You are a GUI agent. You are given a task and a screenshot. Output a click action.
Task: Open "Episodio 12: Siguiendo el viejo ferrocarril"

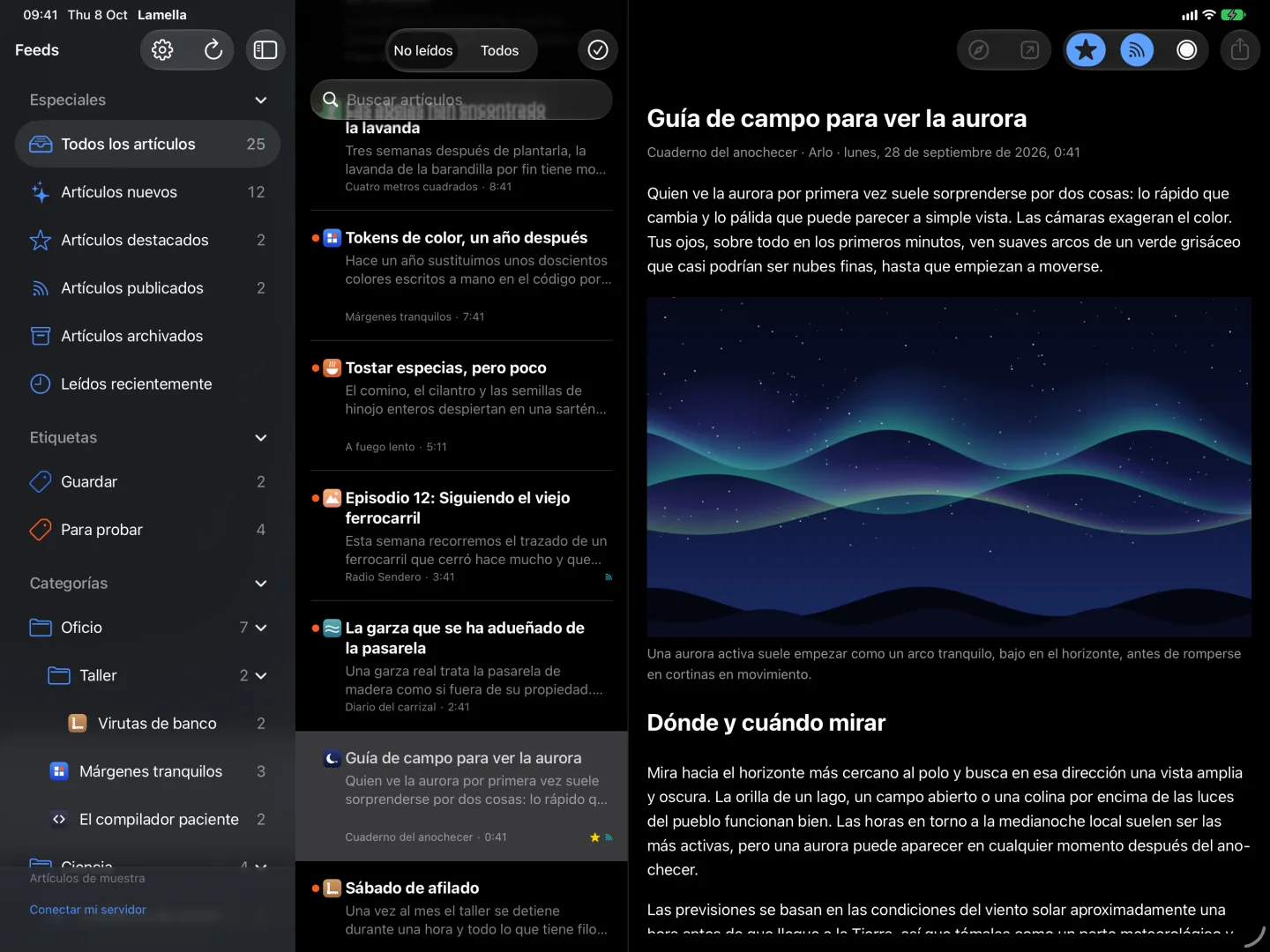461,536
